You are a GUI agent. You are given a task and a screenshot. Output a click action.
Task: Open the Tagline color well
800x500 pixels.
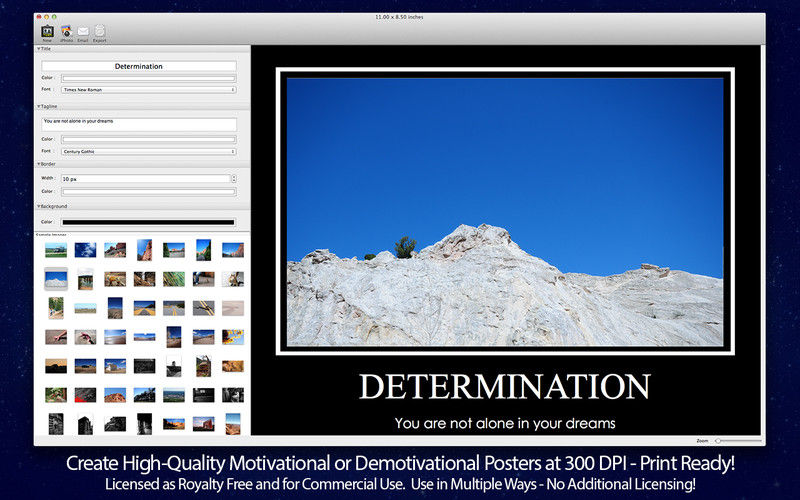[148, 139]
